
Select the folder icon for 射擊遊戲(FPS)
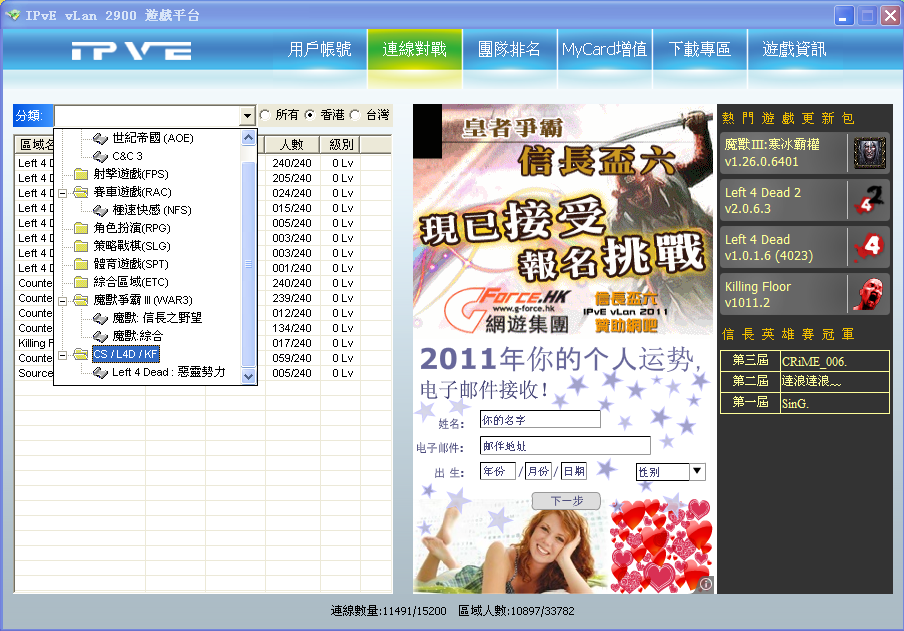pyautogui.click(x=81, y=174)
